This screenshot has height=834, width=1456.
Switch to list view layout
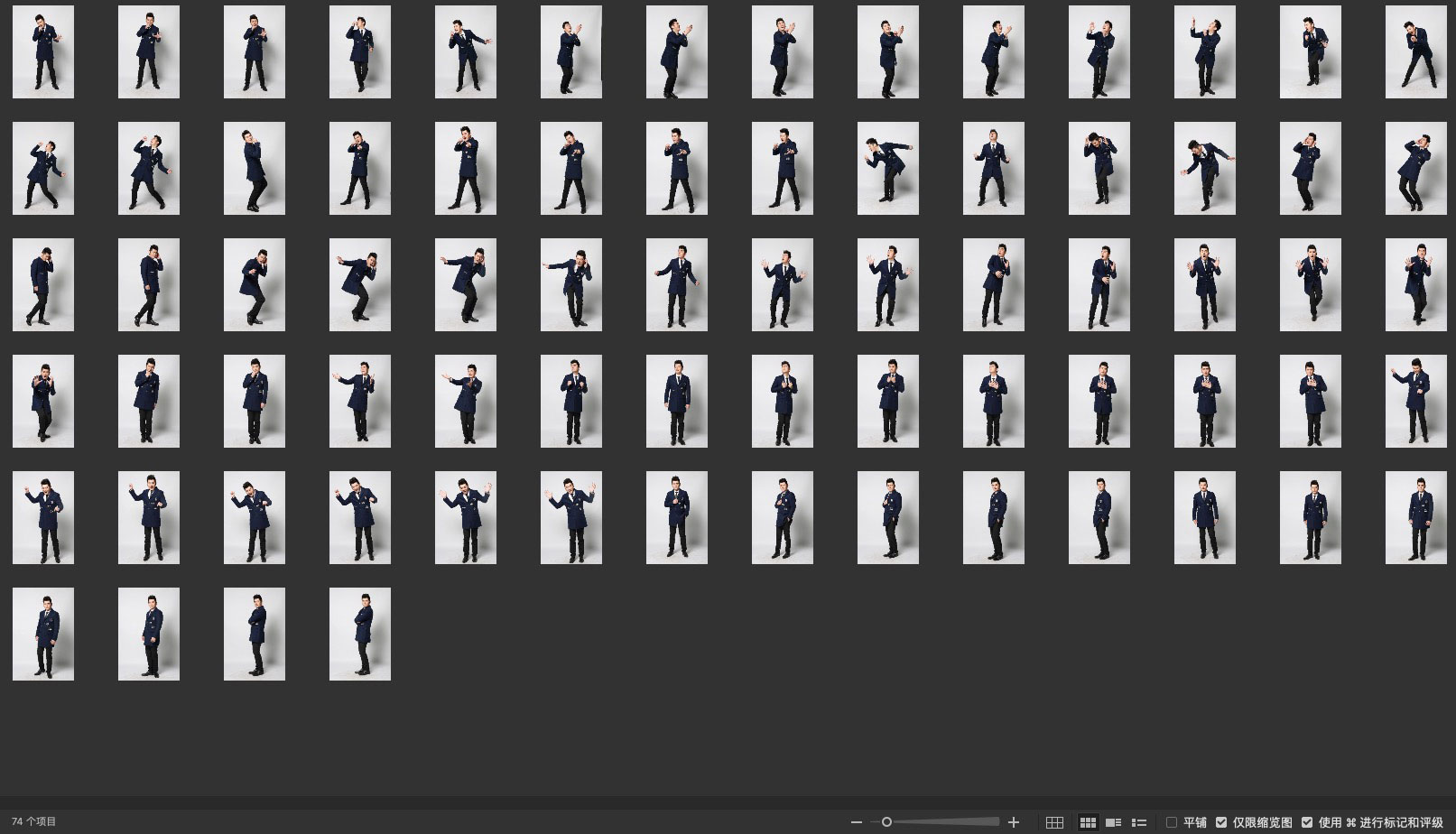coord(1139,822)
